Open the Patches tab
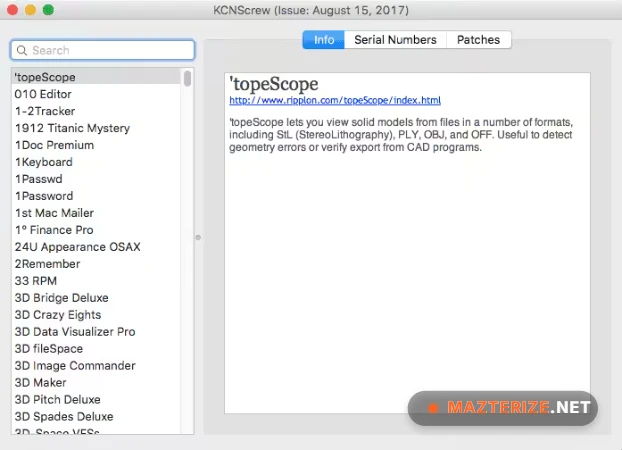The image size is (622, 450). pos(478,40)
